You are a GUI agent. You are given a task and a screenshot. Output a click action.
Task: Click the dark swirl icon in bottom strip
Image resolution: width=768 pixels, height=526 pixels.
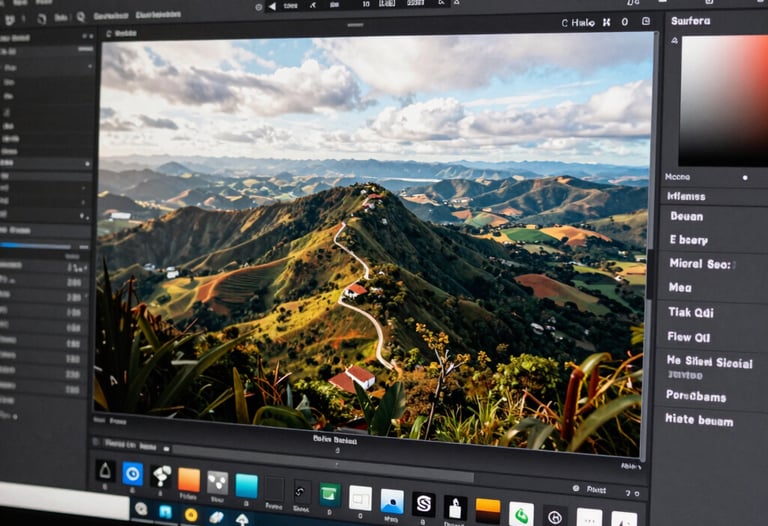point(301,492)
